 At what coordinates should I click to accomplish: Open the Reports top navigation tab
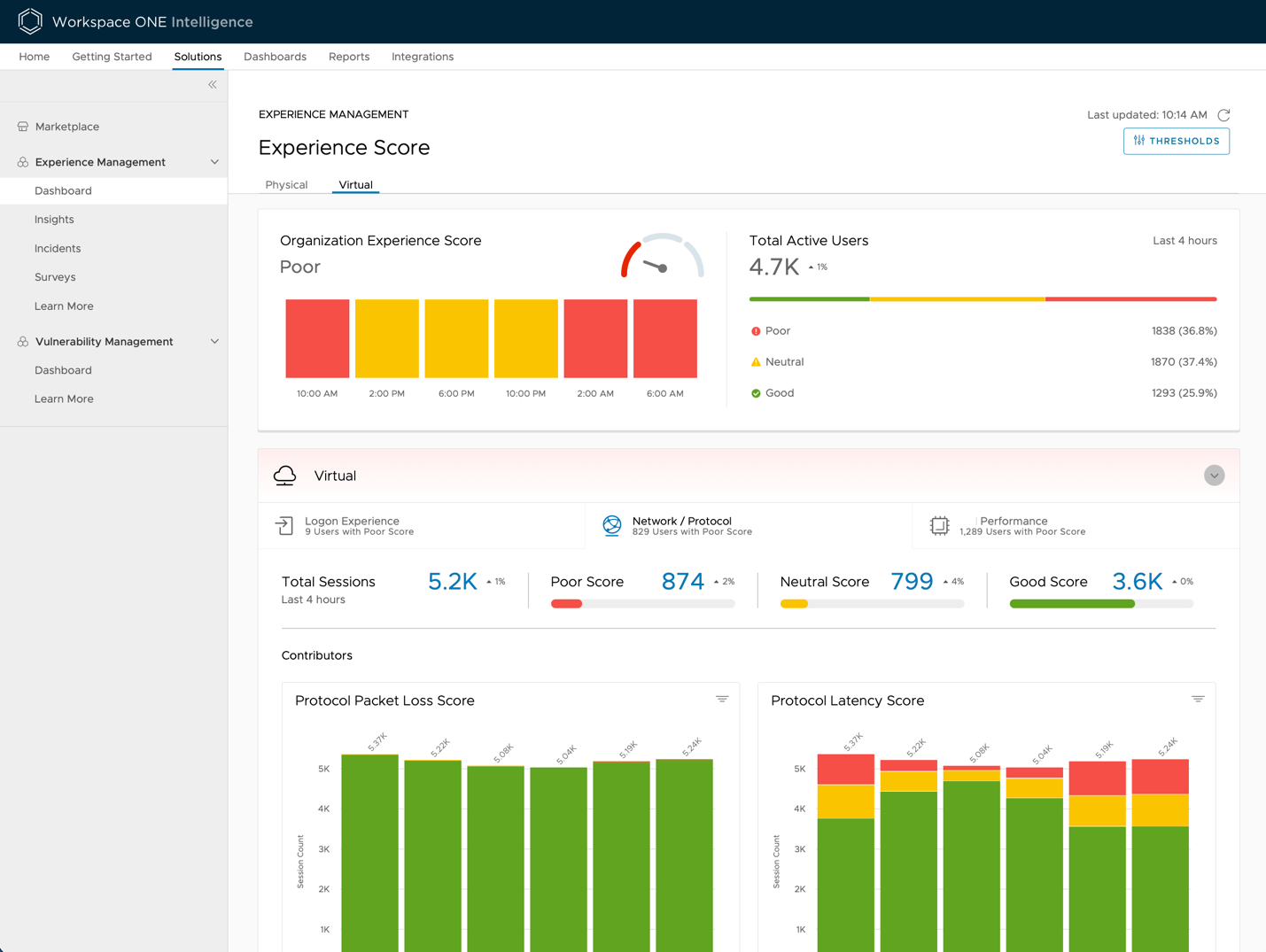point(349,57)
